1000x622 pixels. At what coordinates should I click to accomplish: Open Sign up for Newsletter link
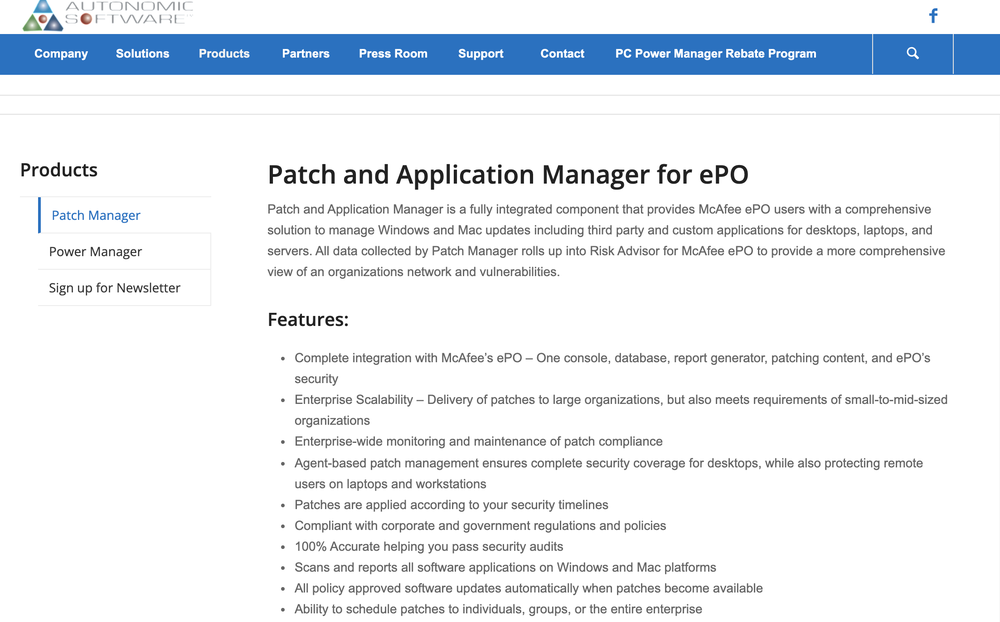point(125,288)
